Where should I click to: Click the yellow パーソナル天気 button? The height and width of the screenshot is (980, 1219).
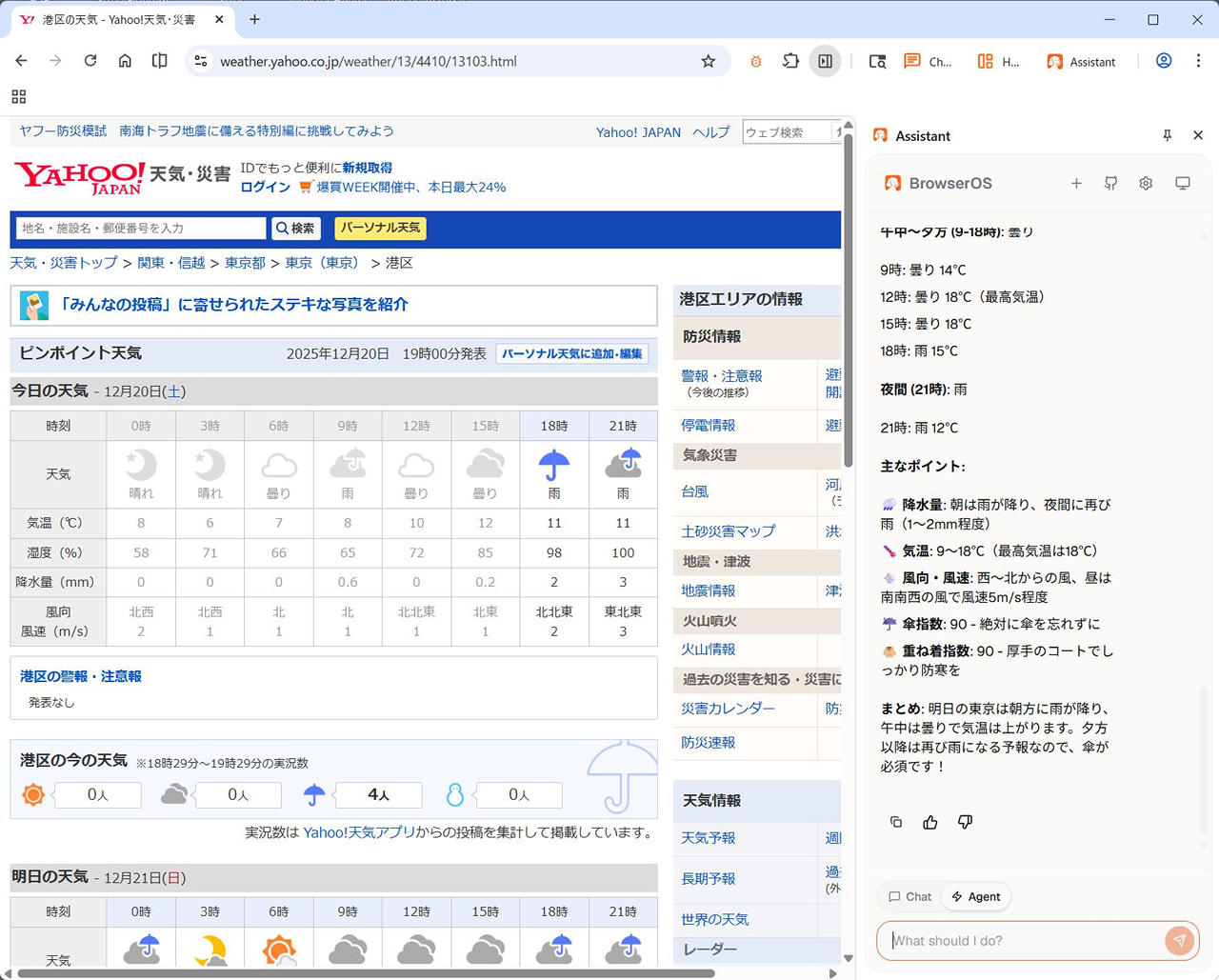click(380, 228)
